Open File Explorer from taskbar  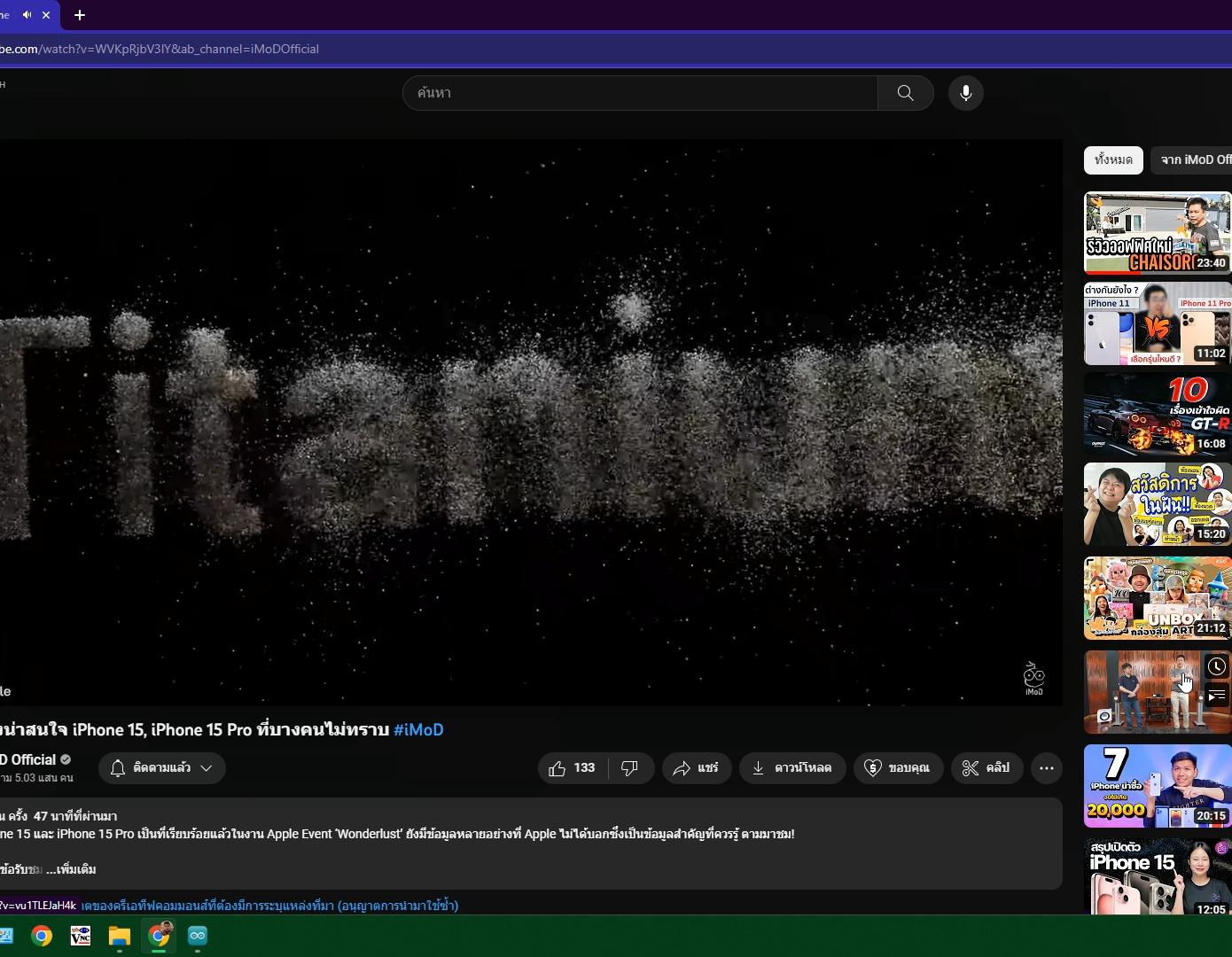coord(120,936)
